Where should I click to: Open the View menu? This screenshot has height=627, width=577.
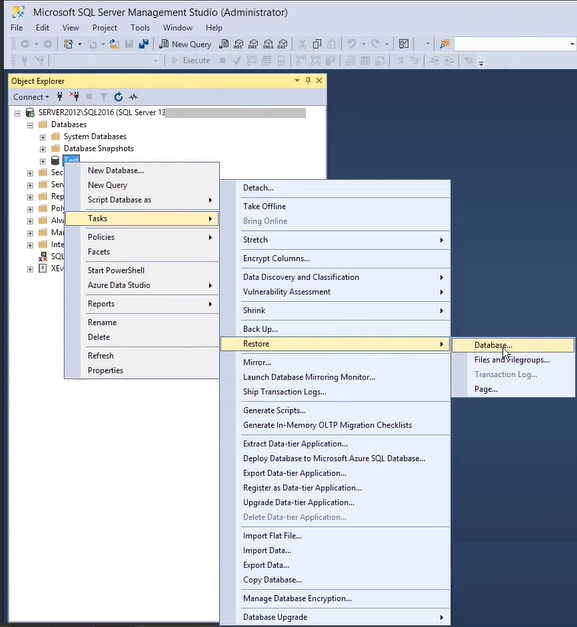71,28
